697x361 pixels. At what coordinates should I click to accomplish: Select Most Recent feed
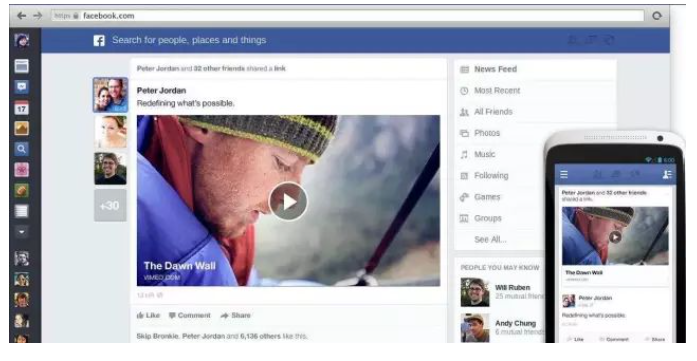[497, 91]
